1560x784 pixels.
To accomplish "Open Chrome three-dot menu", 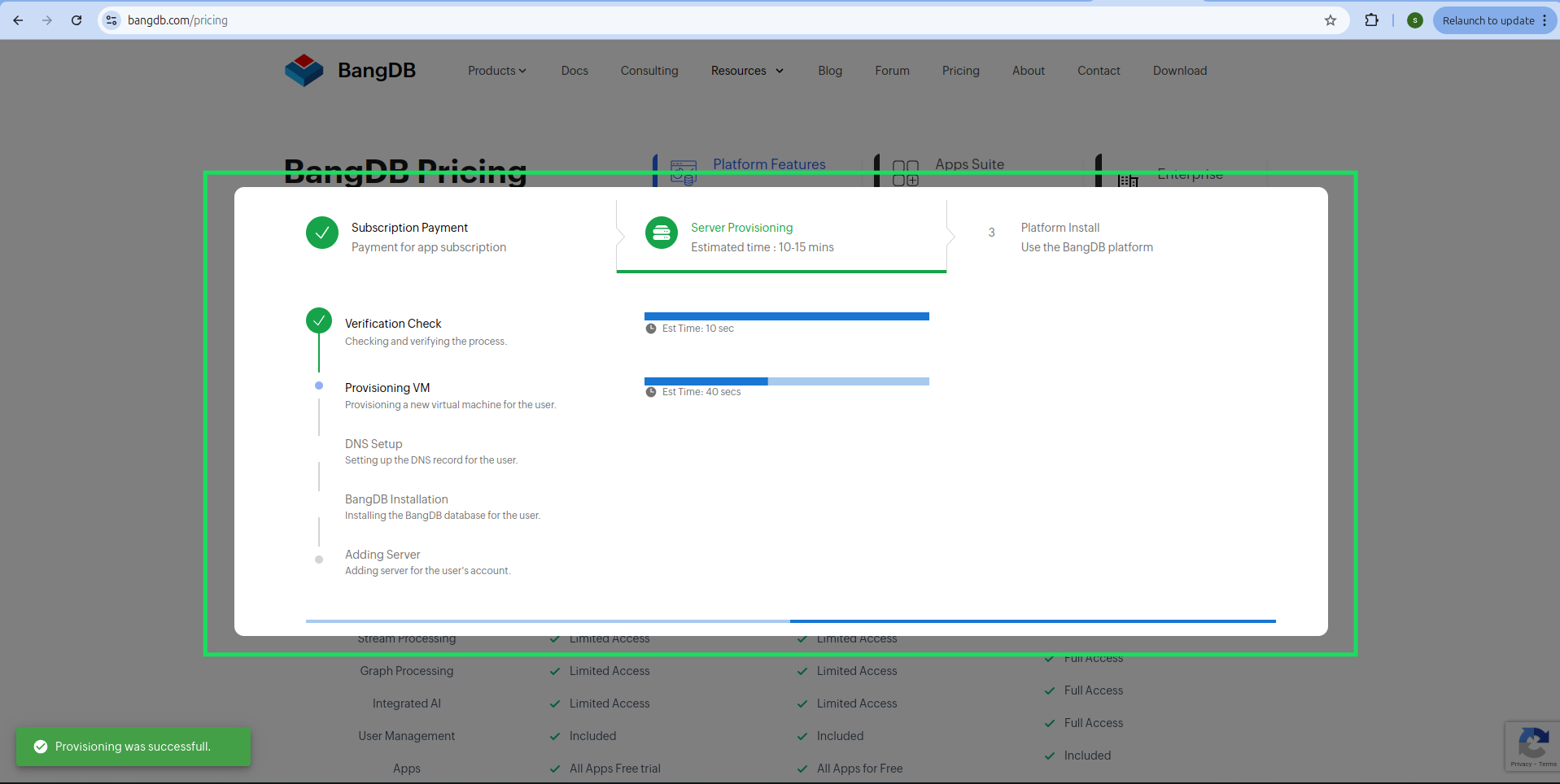I will (x=1545, y=20).
